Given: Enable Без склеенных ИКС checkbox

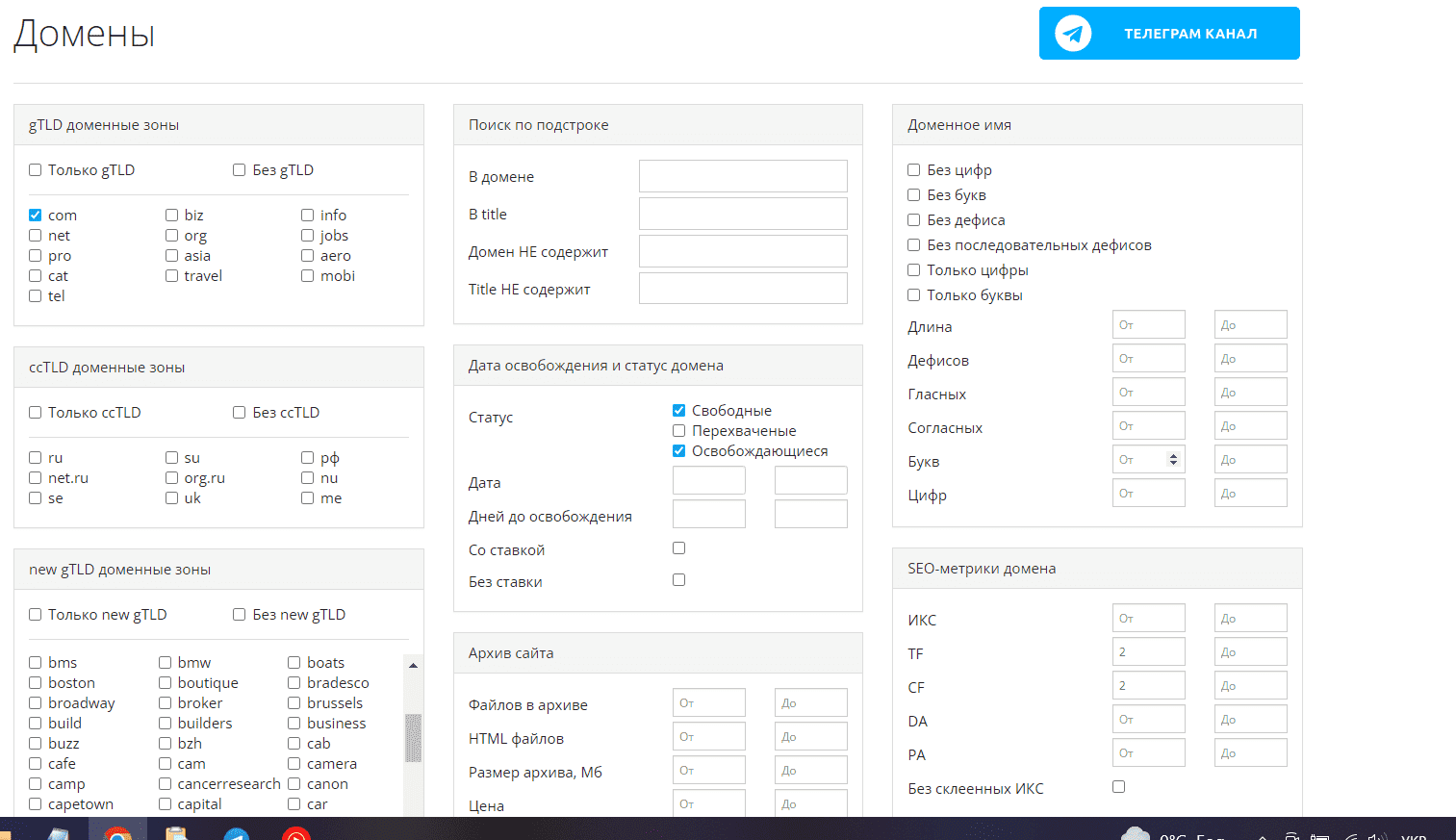Looking at the screenshot, I should point(1118,787).
